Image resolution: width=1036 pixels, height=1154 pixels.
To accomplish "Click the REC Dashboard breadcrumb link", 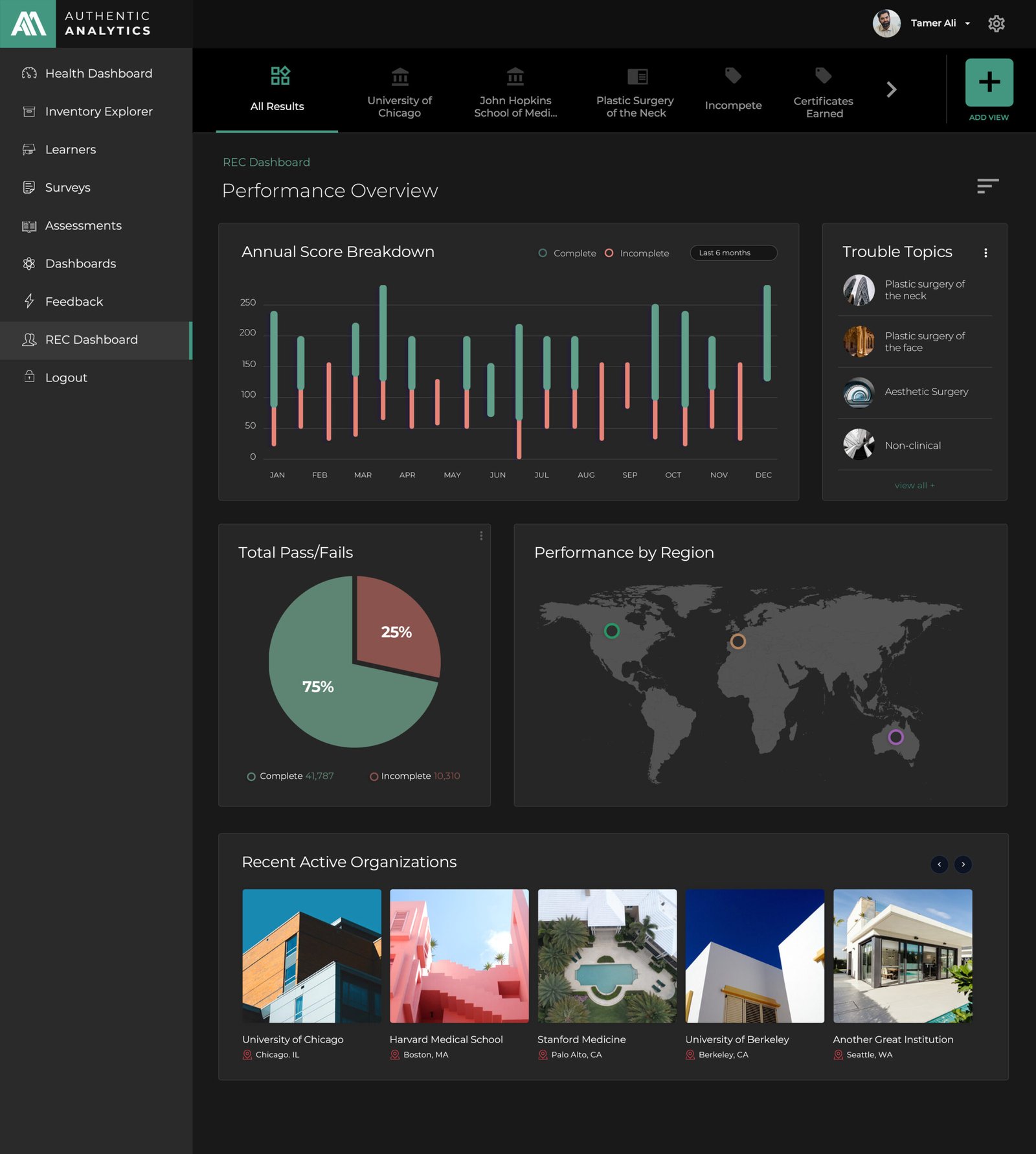I will click(266, 163).
